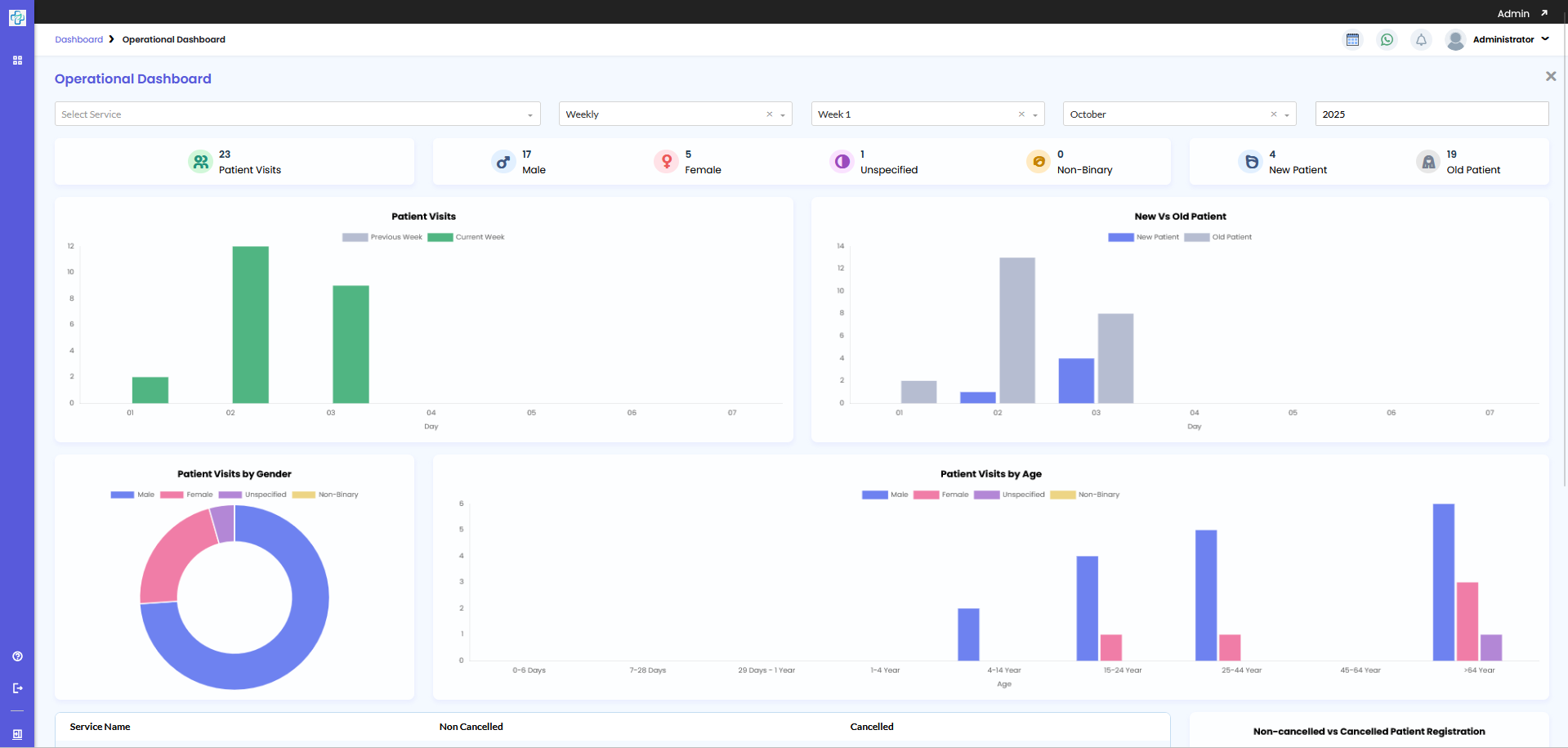Go to Dashboard breadcrumb link

click(x=79, y=39)
